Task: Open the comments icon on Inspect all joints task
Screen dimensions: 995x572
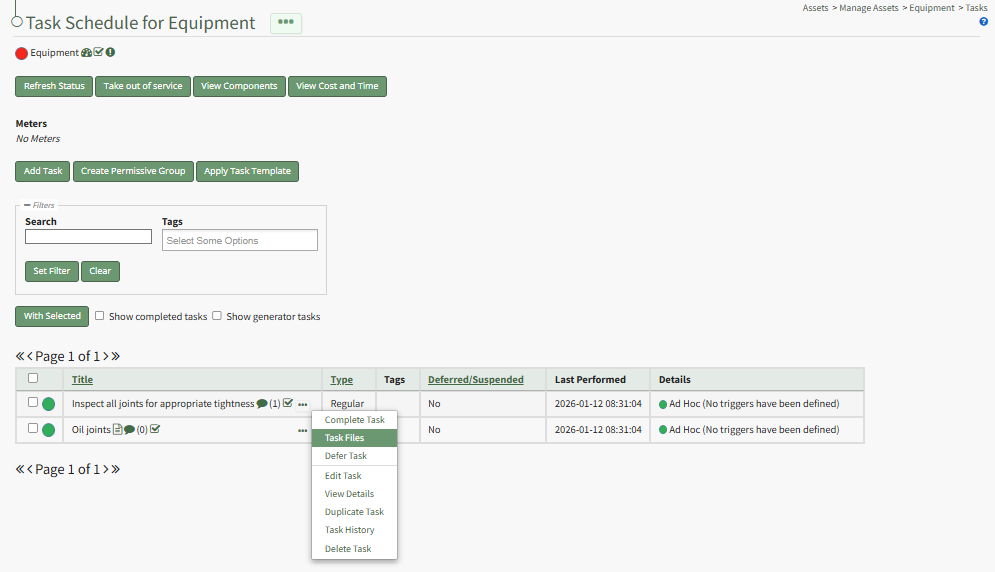Action: point(262,404)
